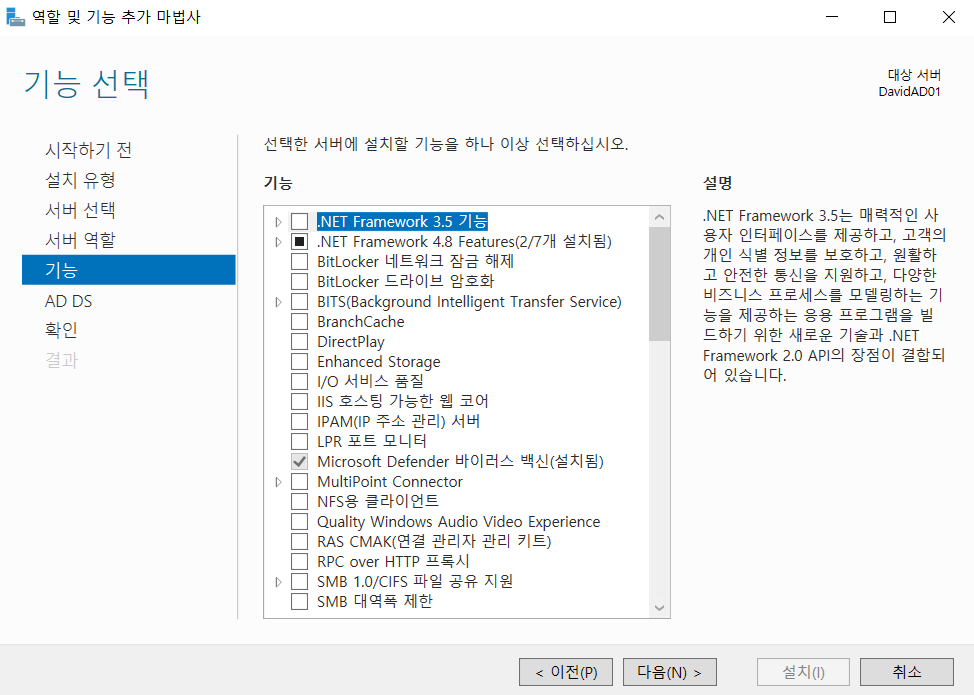
Task: Click the feature list scroll up arrow
Action: (x=660, y=217)
